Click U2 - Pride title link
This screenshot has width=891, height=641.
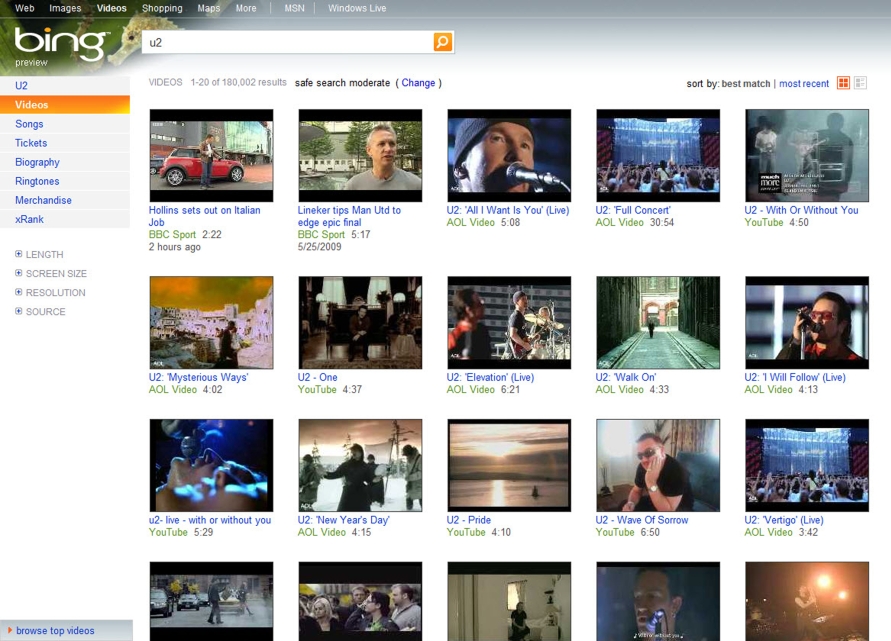tap(469, 519)
